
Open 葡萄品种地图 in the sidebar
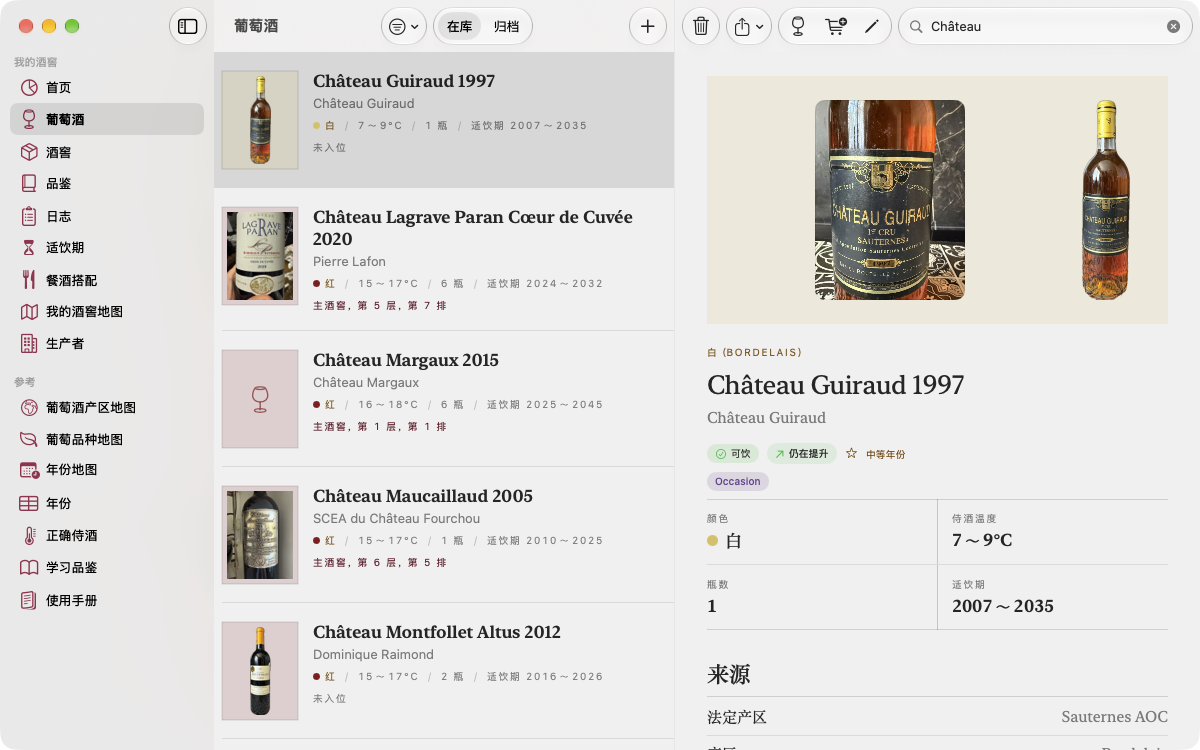point(107,440)
